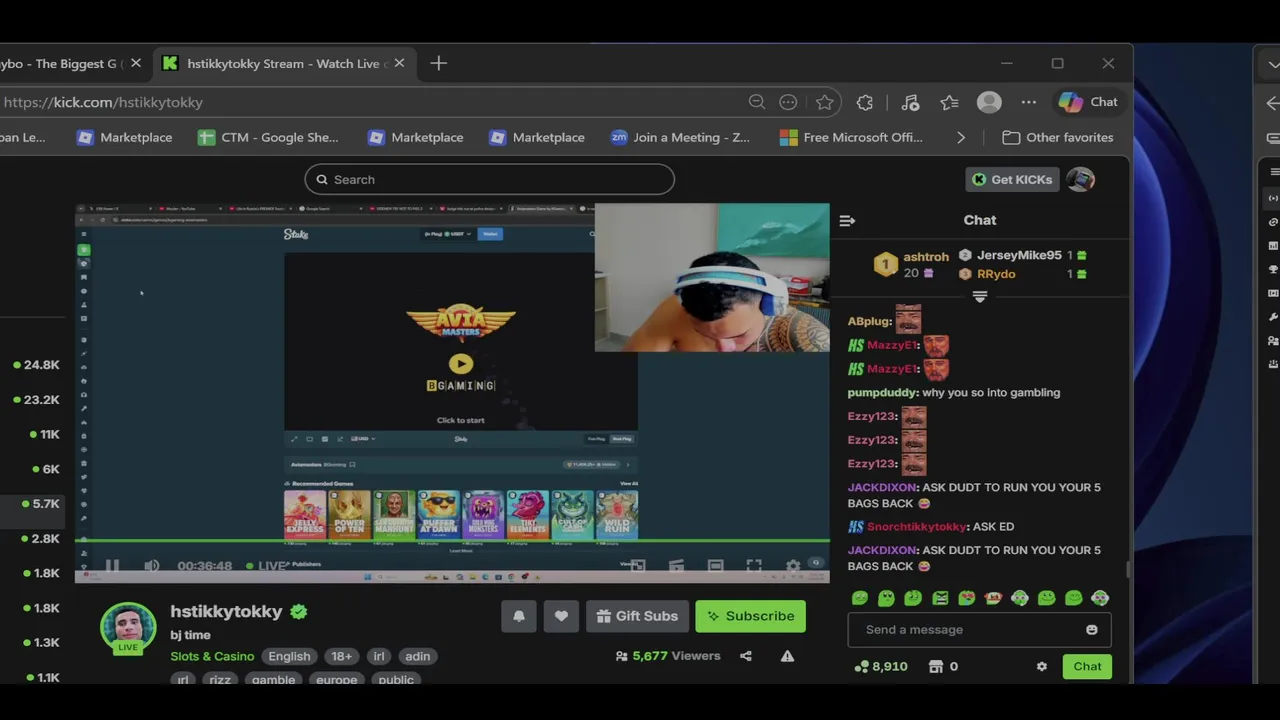
Task: Open the Gift Subs button
Action: pos(637,616)
